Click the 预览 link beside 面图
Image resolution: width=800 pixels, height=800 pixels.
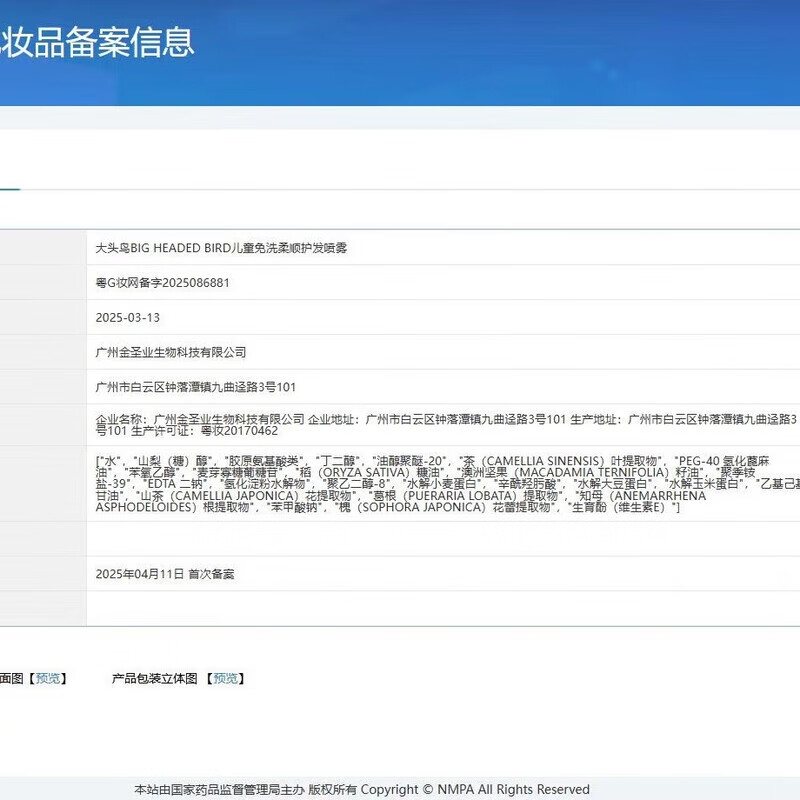coord(48,678)
